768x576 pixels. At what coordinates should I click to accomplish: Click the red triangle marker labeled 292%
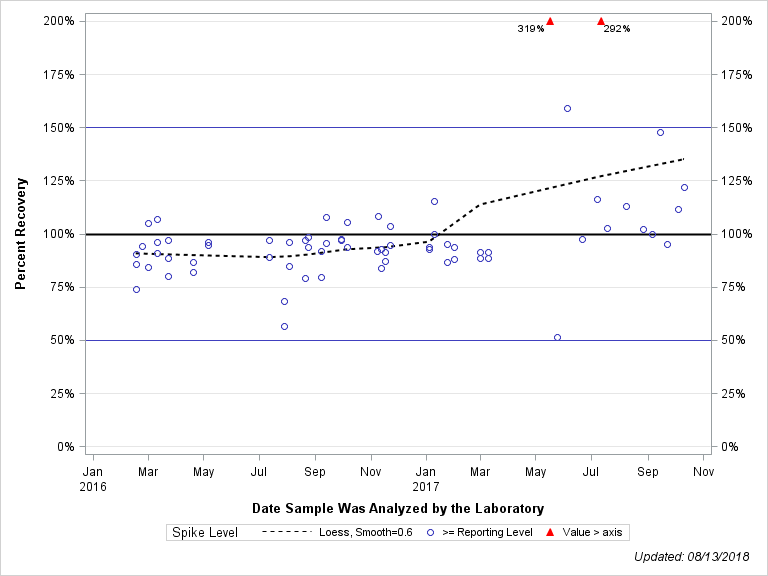tap(601, 21)
